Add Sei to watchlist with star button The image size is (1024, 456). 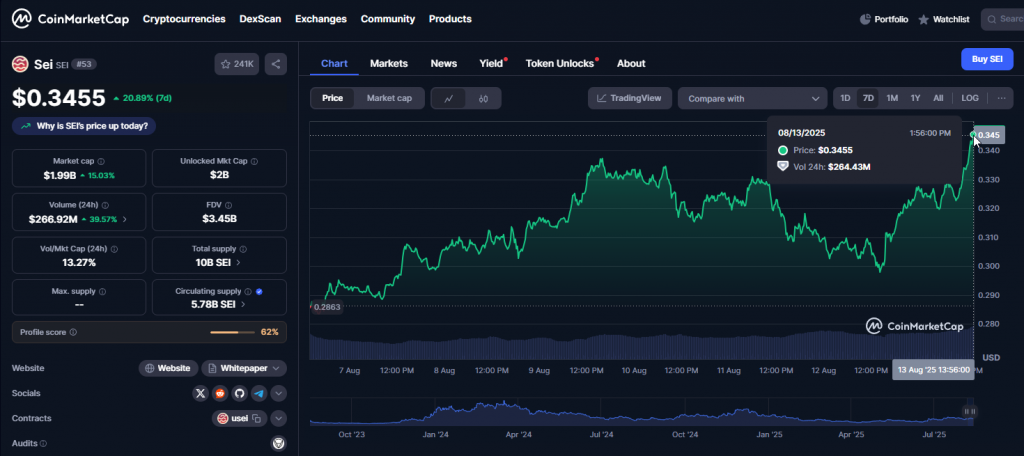237,64
